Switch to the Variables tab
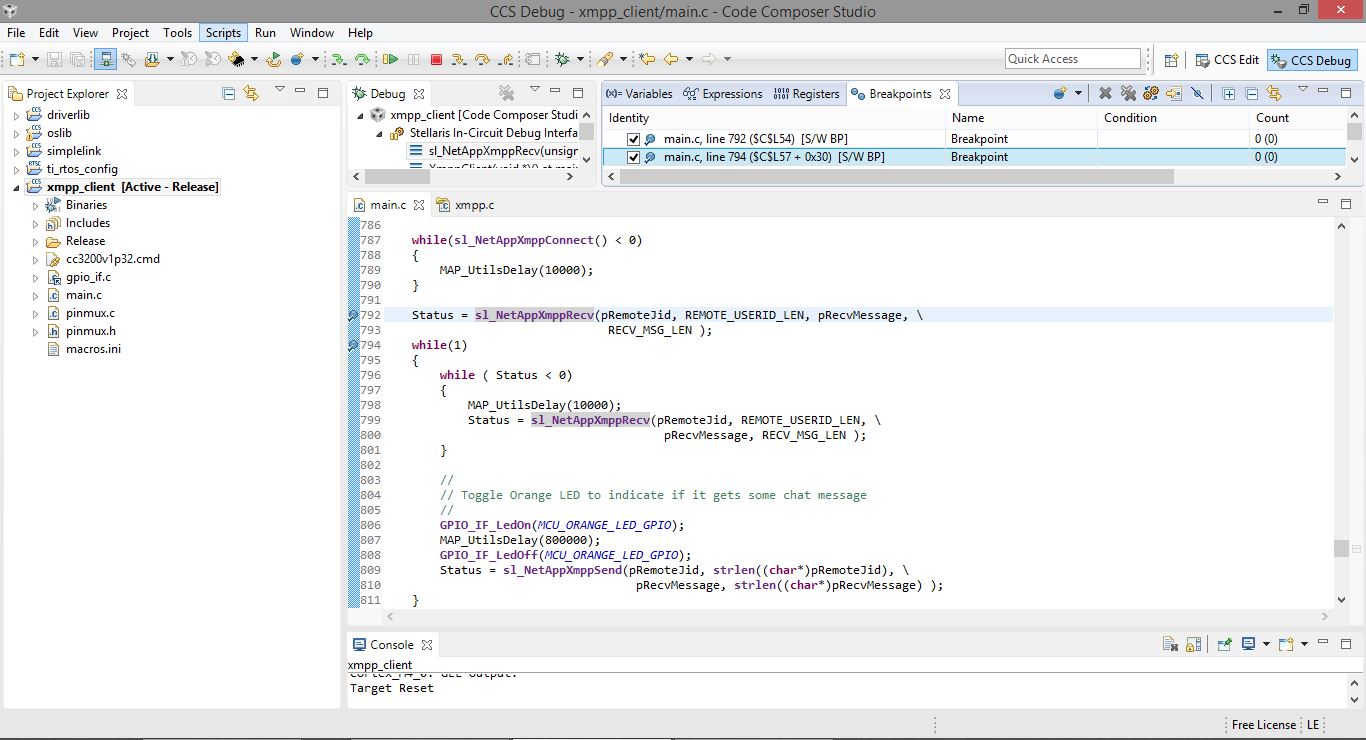The width and height of the screenshot is (1366, 740). pos(640,94)
